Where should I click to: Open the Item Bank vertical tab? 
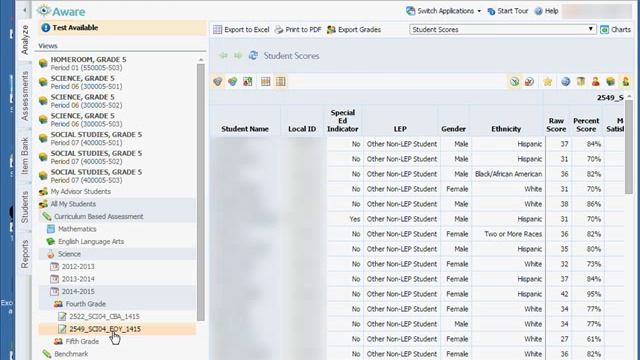[x=25, y=156]
